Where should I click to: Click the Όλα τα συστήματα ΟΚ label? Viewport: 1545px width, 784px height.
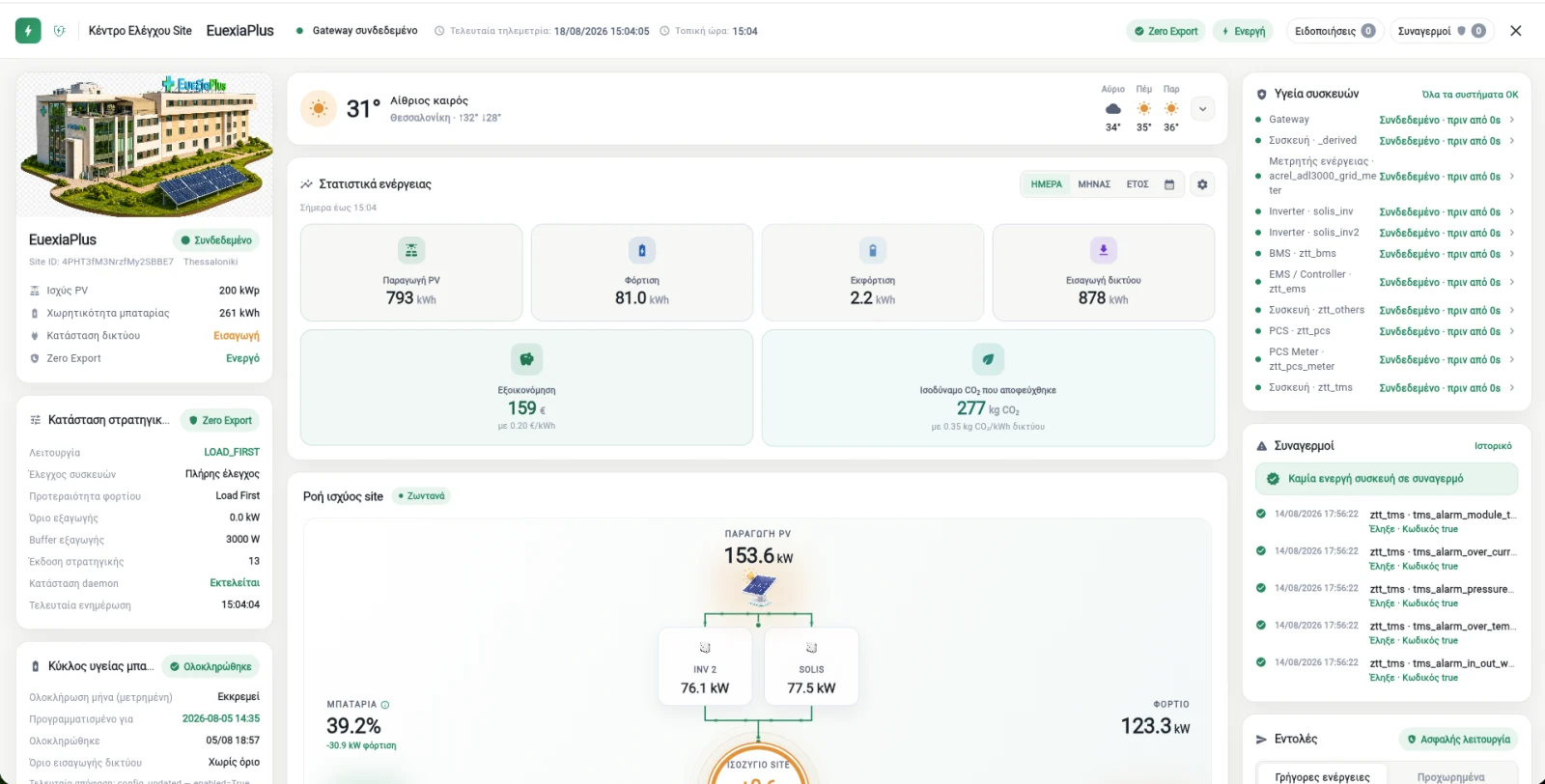coord(1470,95)
